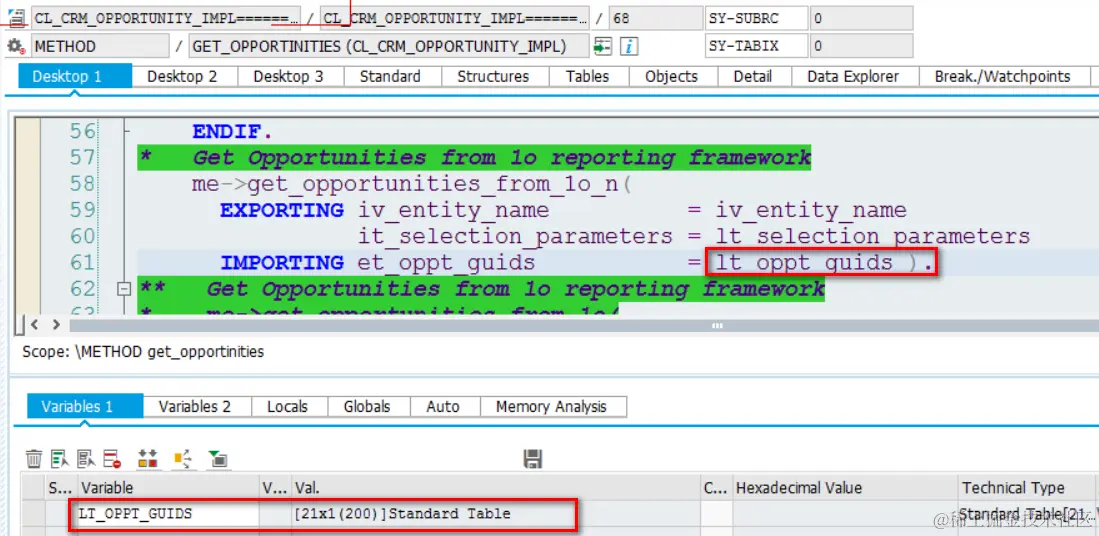
Task: Select the Auto tab
Action: [443, 406]
